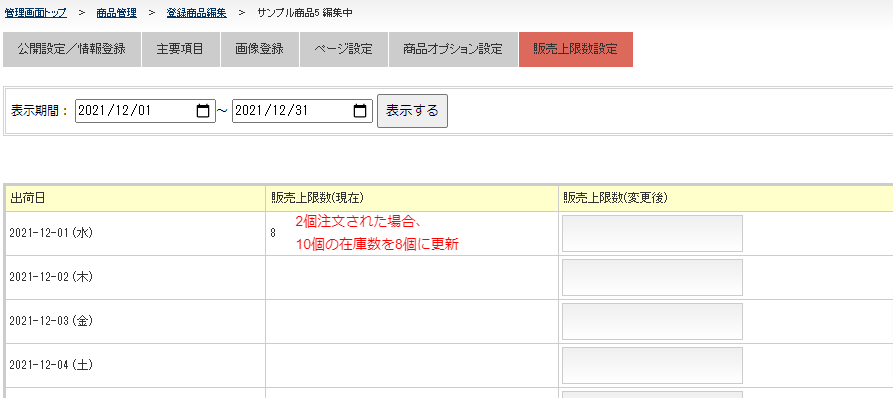The image size is (893, 398).
Task: Select the 販売上限数(現在) column header
Action: 412,198
